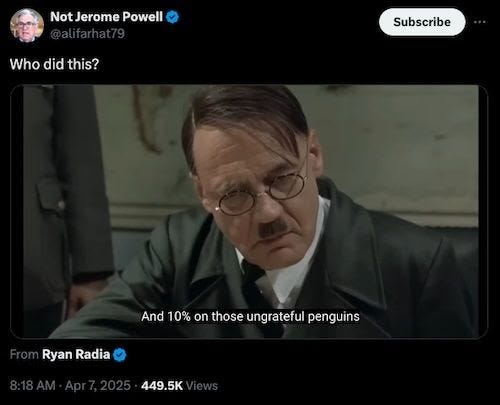Open the Ryan Radia source link
This screenshot has width=500, height=405.
point(76,354)
